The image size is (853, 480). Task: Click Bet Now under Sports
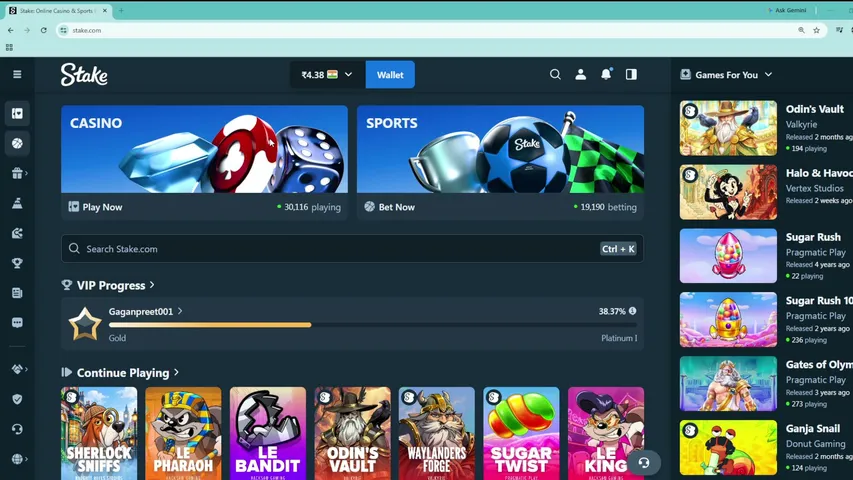(x=390, y=207)
